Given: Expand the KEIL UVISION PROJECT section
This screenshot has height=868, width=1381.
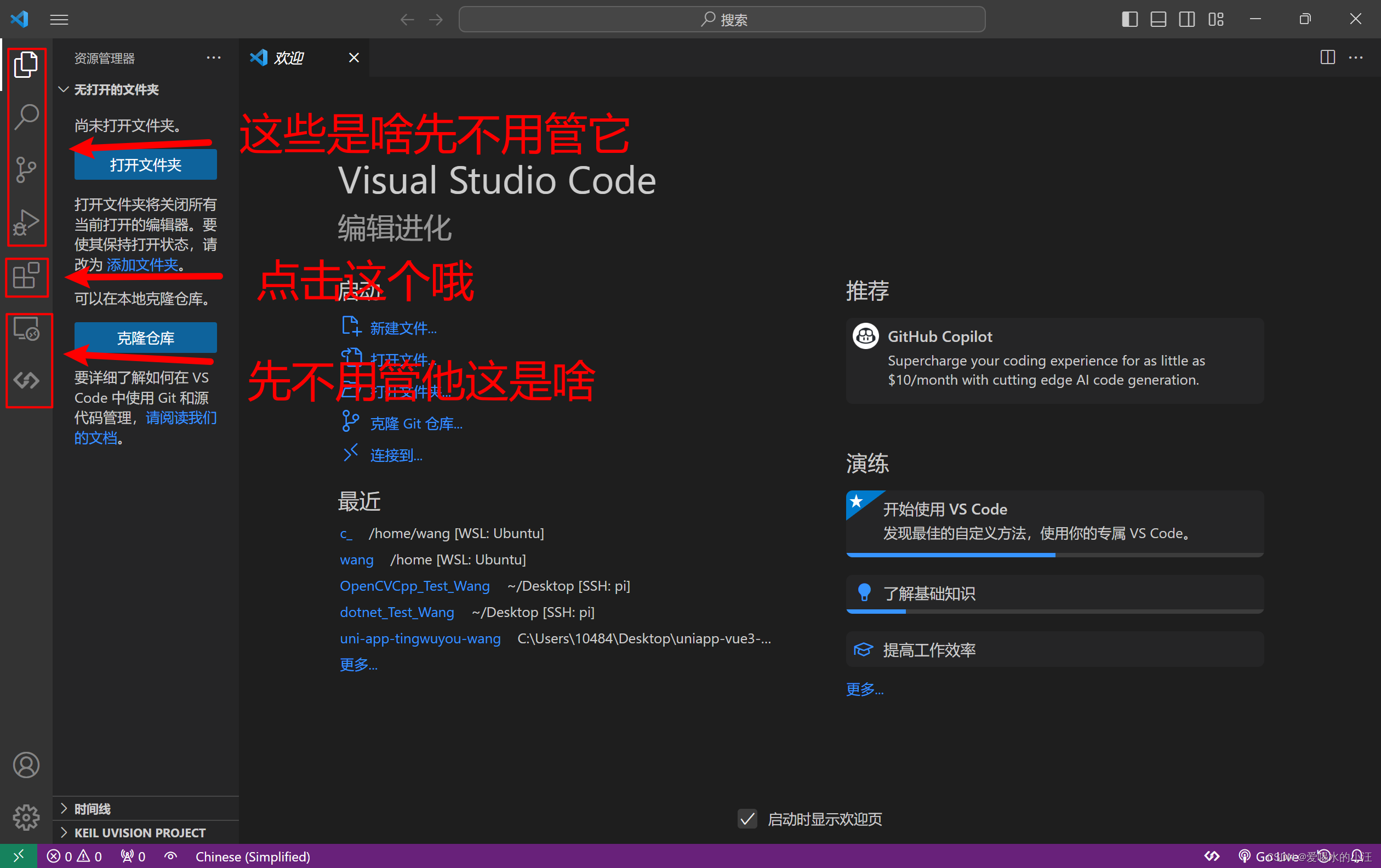Looking at the screenshot, I should pos(146,832).
